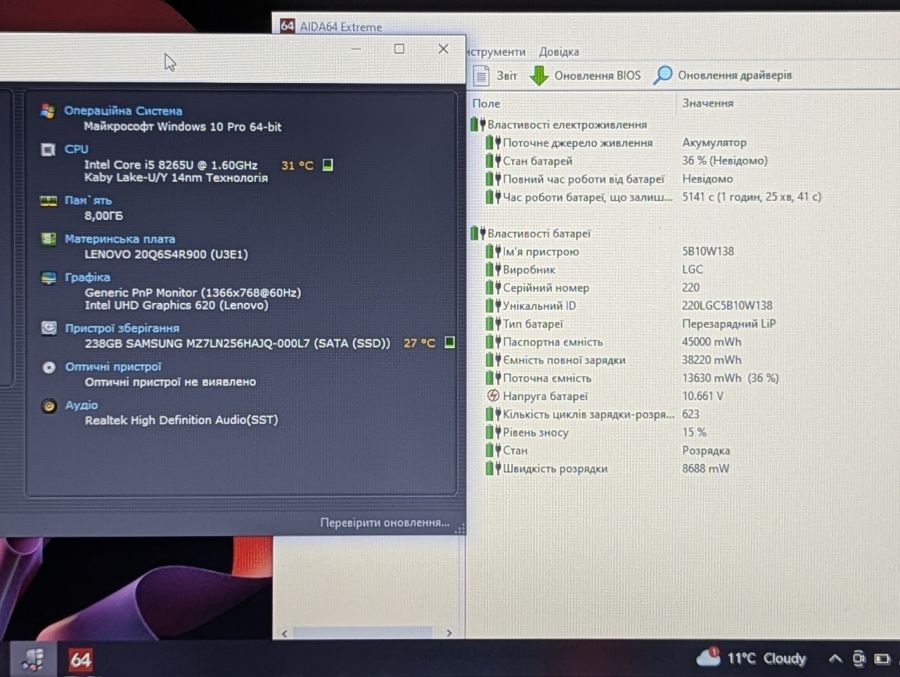Viewport: 900px width, 677px height.
Task: Open the Оптичні пристрої section link
Action: pos(113,367)
